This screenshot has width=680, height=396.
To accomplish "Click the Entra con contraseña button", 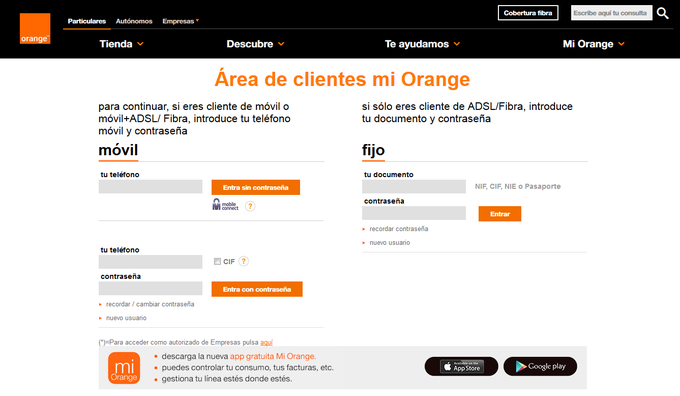I will click(257, 289).
